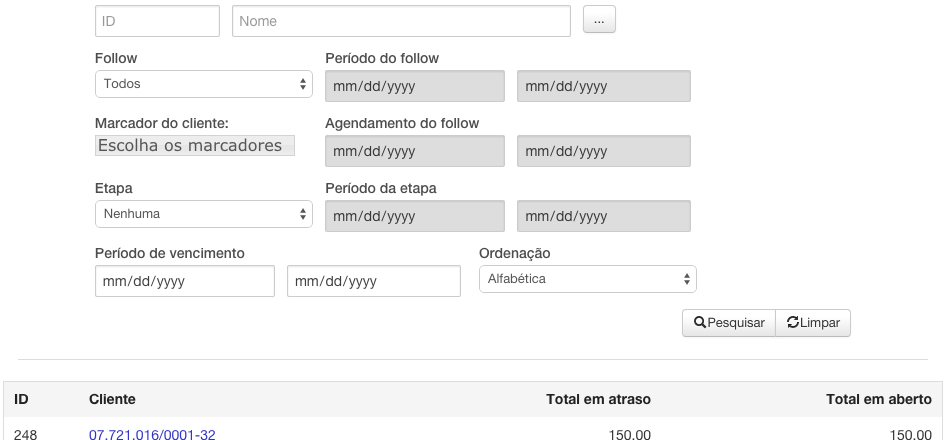Click the Pesquisar search button
The width and height of the screenshot is (951, 440).
pyautogui.click(x=729, y=323)
